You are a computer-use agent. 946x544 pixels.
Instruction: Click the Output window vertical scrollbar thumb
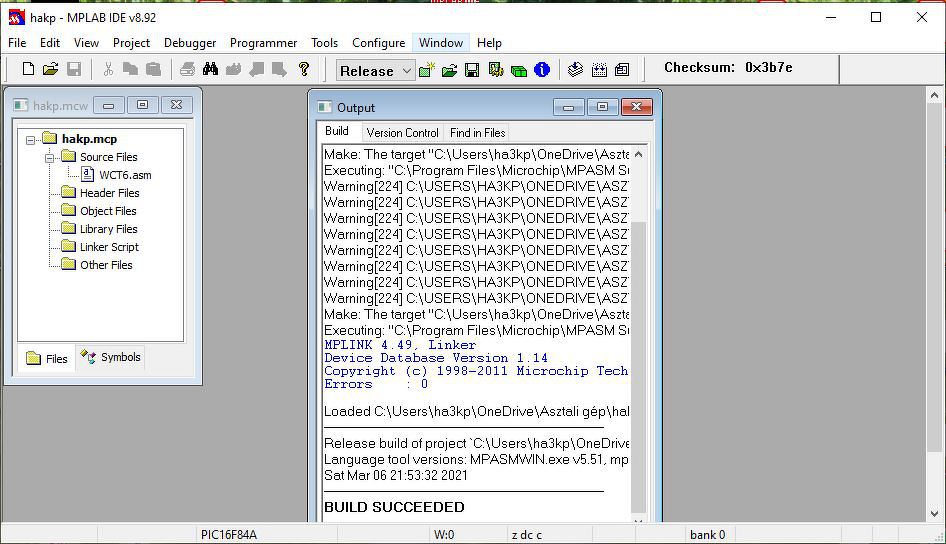tap(638, 367)
